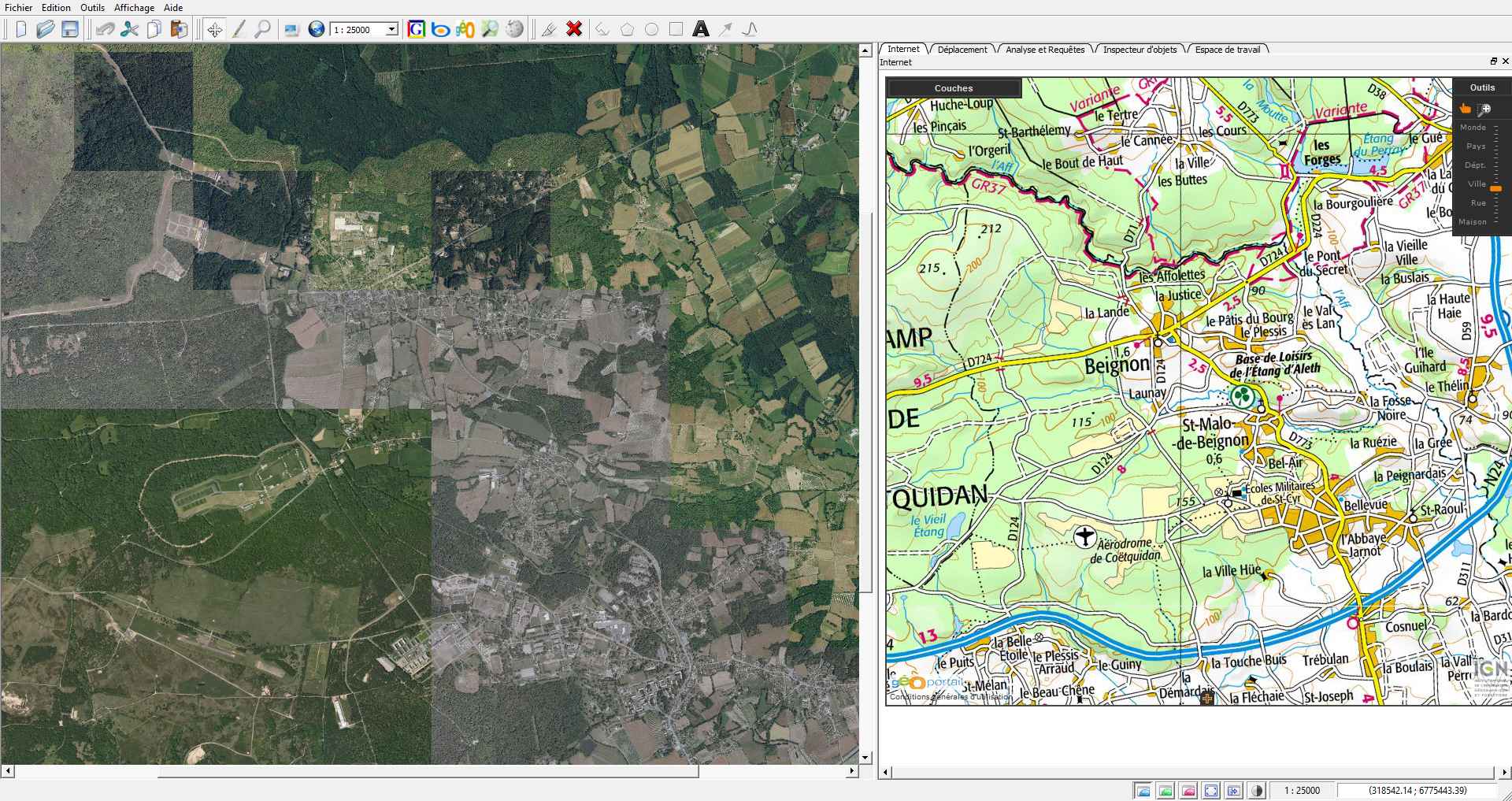Click the aerial map's horizontal scrollbar

(x=428, y=771)
